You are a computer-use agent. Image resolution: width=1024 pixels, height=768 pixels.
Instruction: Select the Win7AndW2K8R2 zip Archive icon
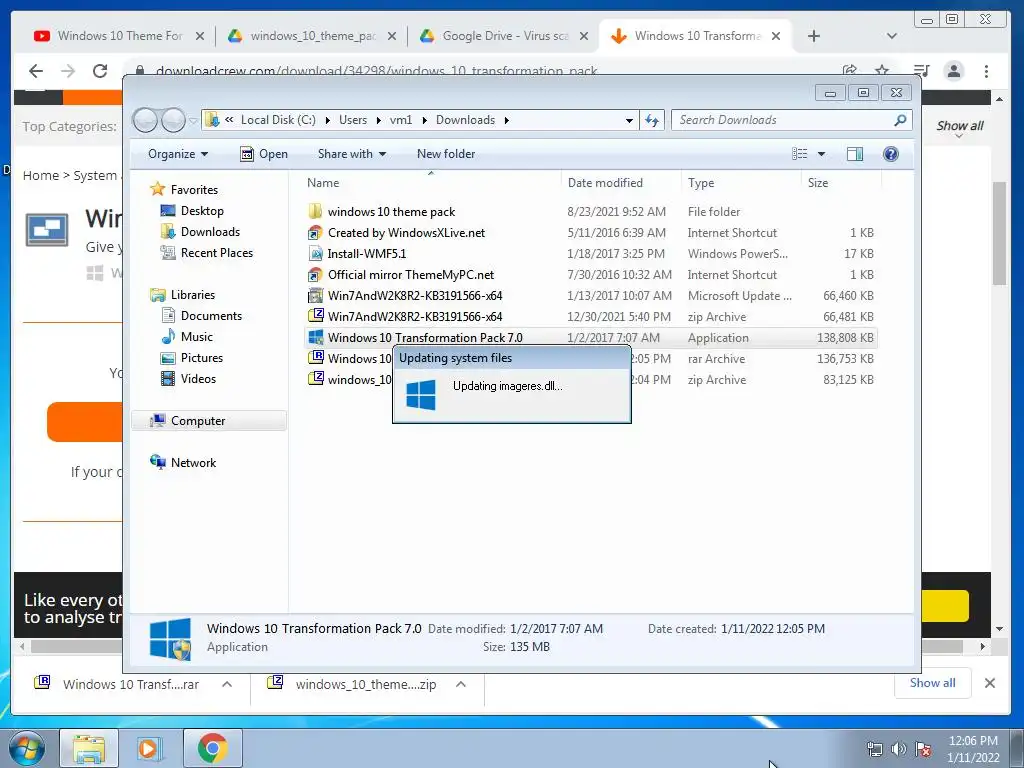[x=315, y=316]
